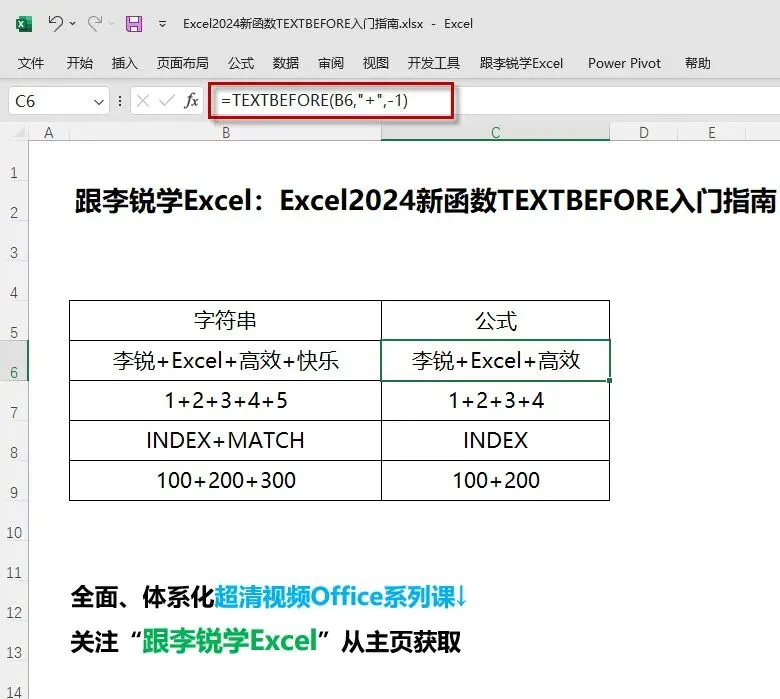Click the Name Box showing C6
Screen dimensions: 780x699
[x=50, y=101]
